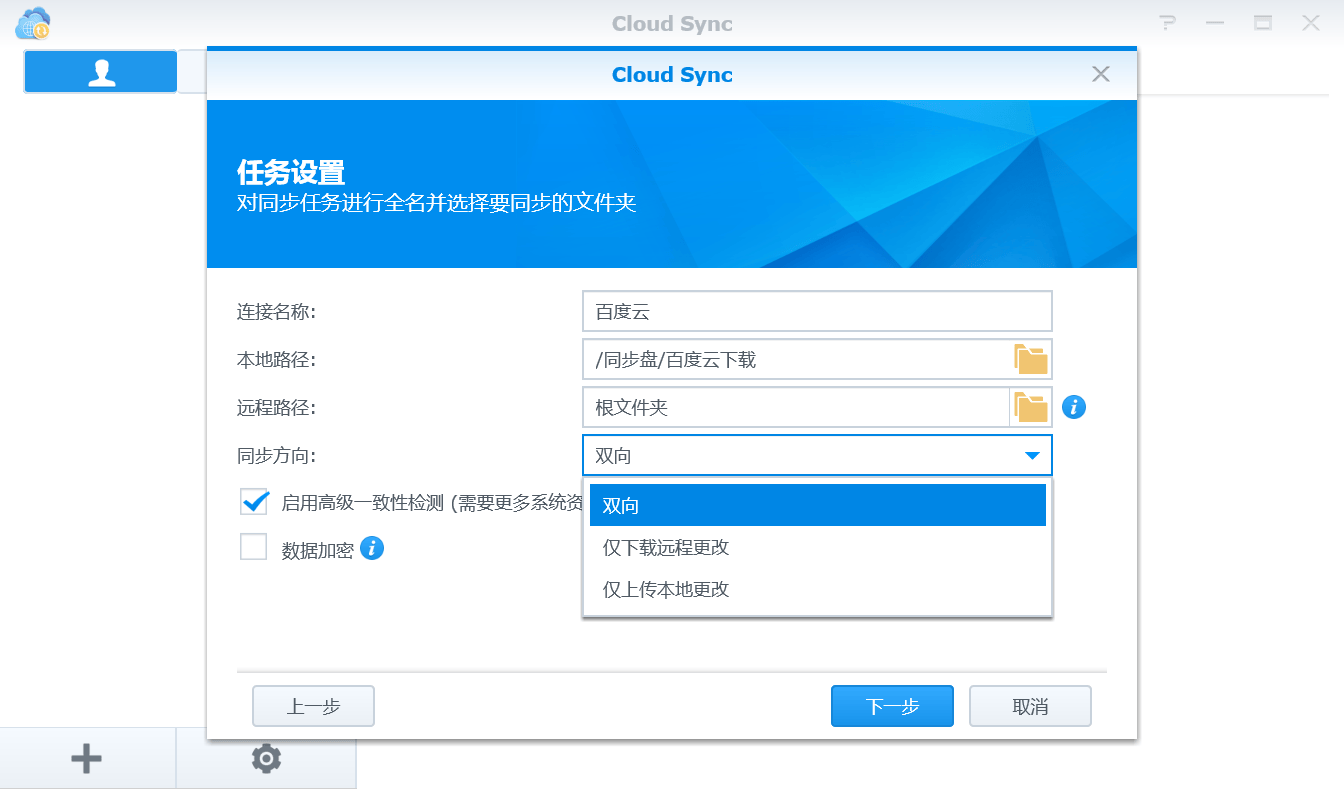
Task: Add a new connection with plus icon
Action: tap(87, 759)
